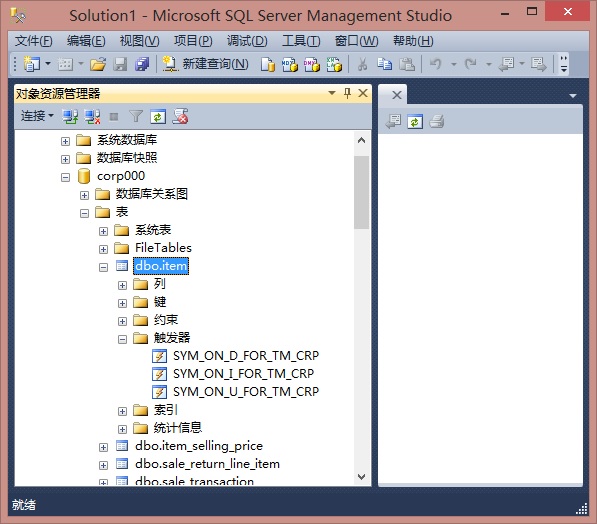
Task: Click the print icon in right pane
Action: 437,122
